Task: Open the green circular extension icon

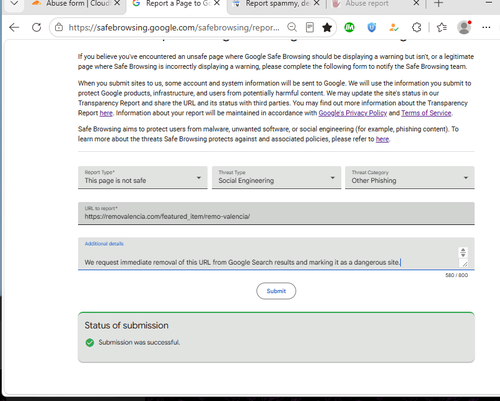Action: click(349, 27)
